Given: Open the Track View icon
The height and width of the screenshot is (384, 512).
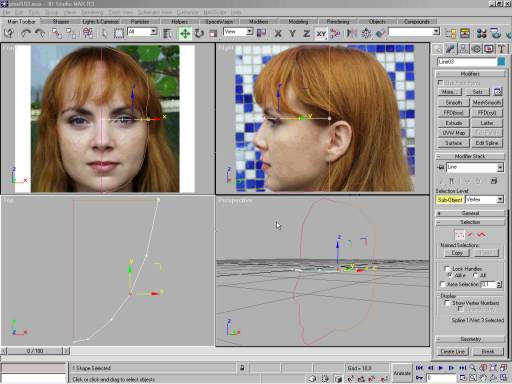Looking at the screenshot, I should point(451,33).
